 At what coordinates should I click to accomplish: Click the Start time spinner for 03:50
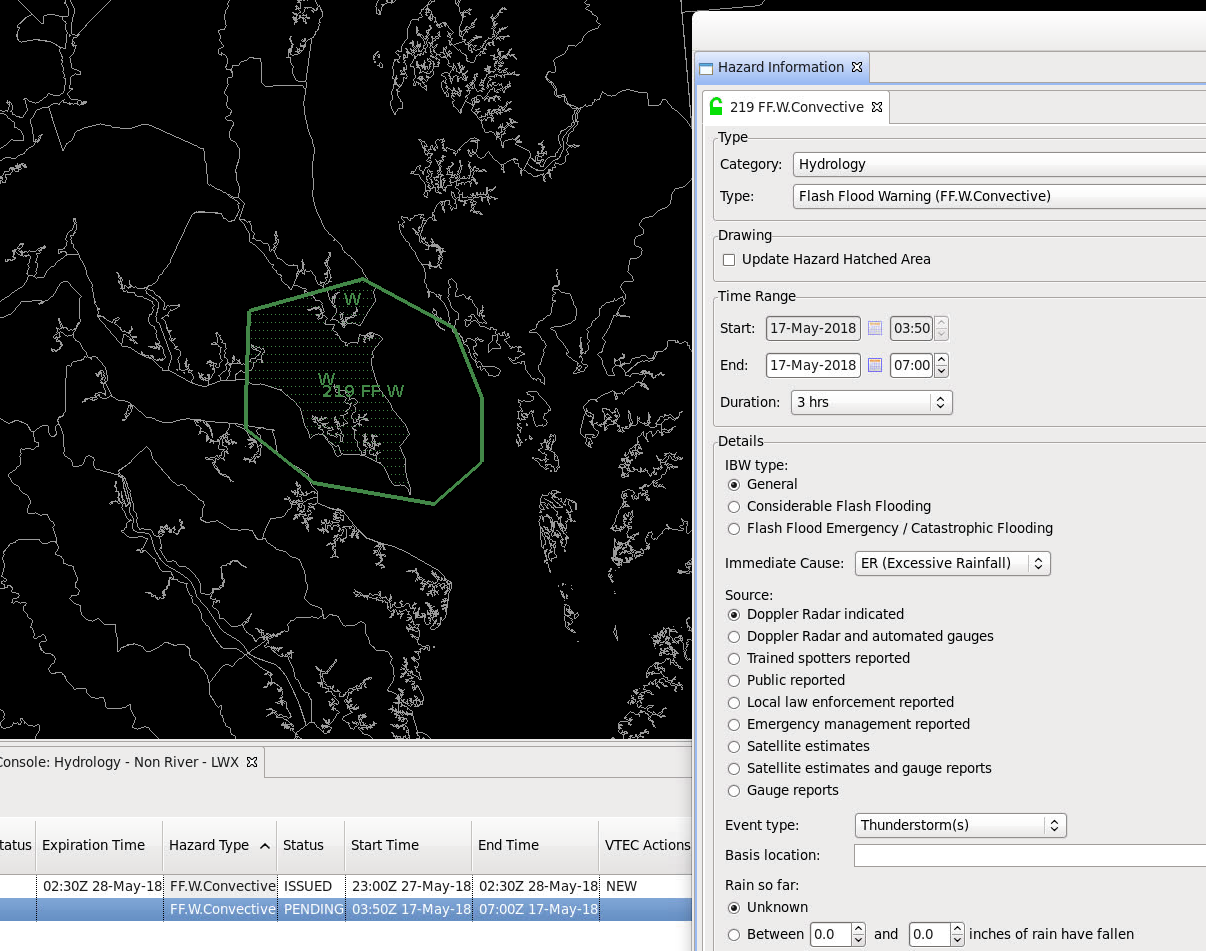pos(941,328)
